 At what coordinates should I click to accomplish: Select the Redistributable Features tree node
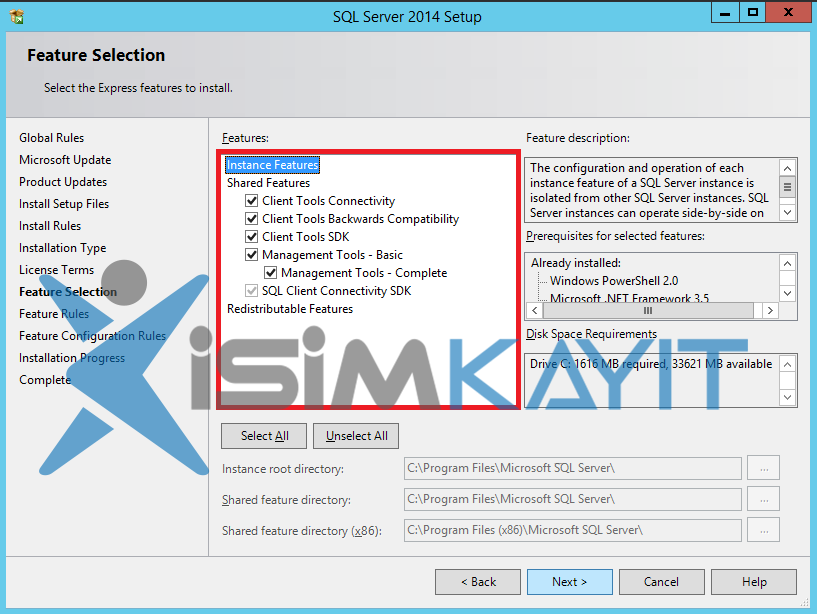pos(290,309)
